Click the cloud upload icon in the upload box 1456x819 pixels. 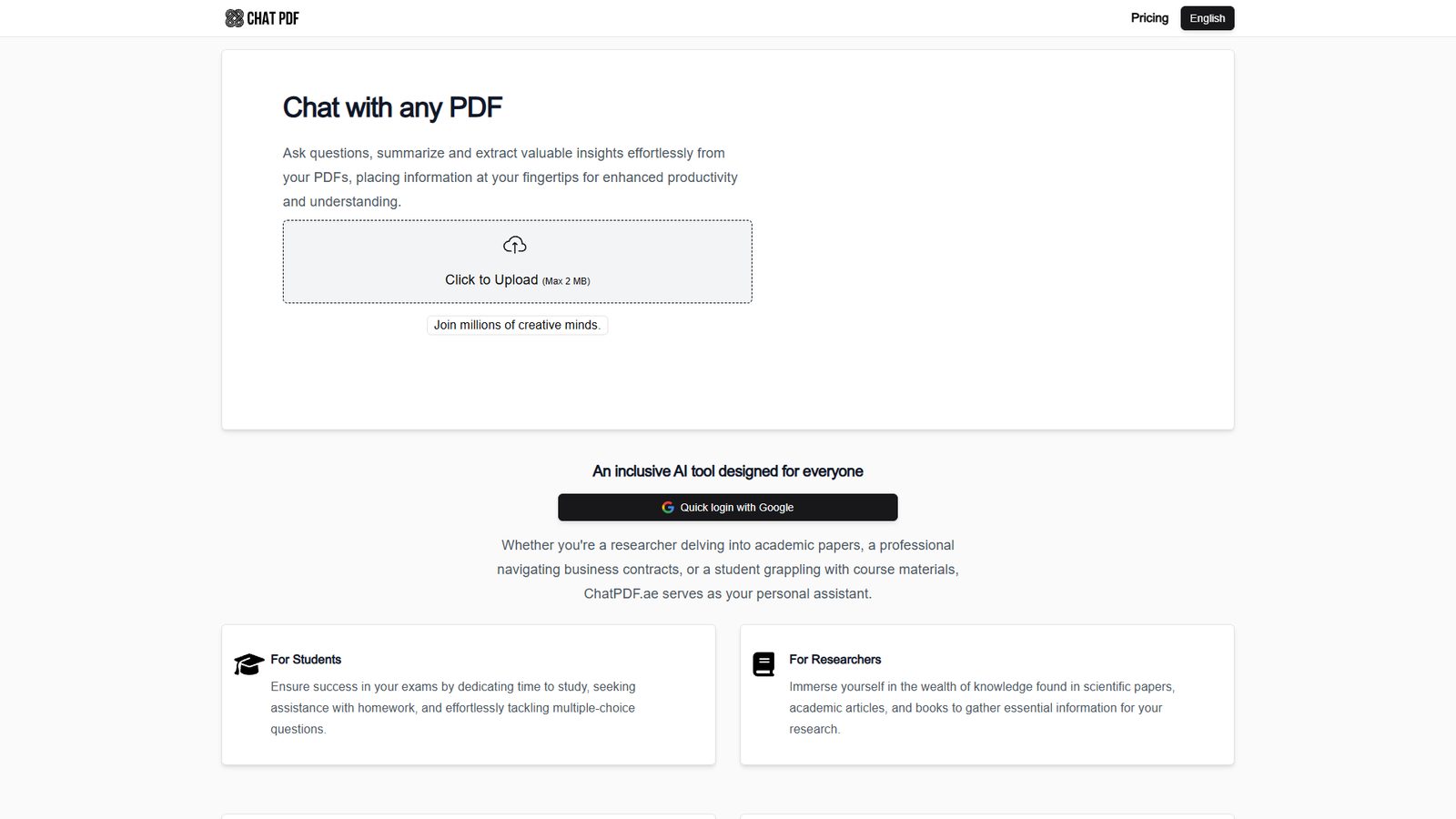(515, 244)
